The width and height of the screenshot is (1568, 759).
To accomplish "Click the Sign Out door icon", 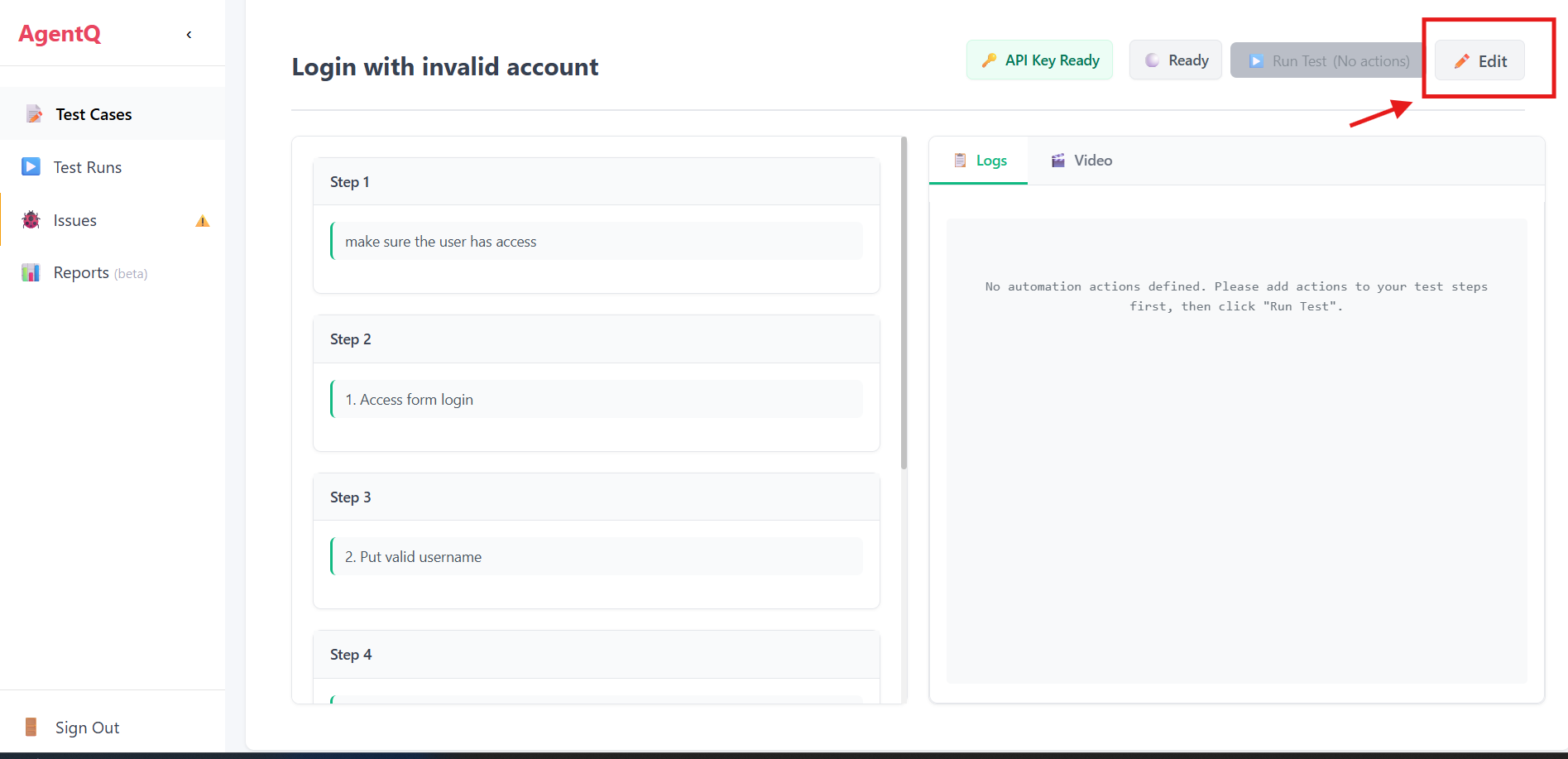I will (x=31, y=728).
